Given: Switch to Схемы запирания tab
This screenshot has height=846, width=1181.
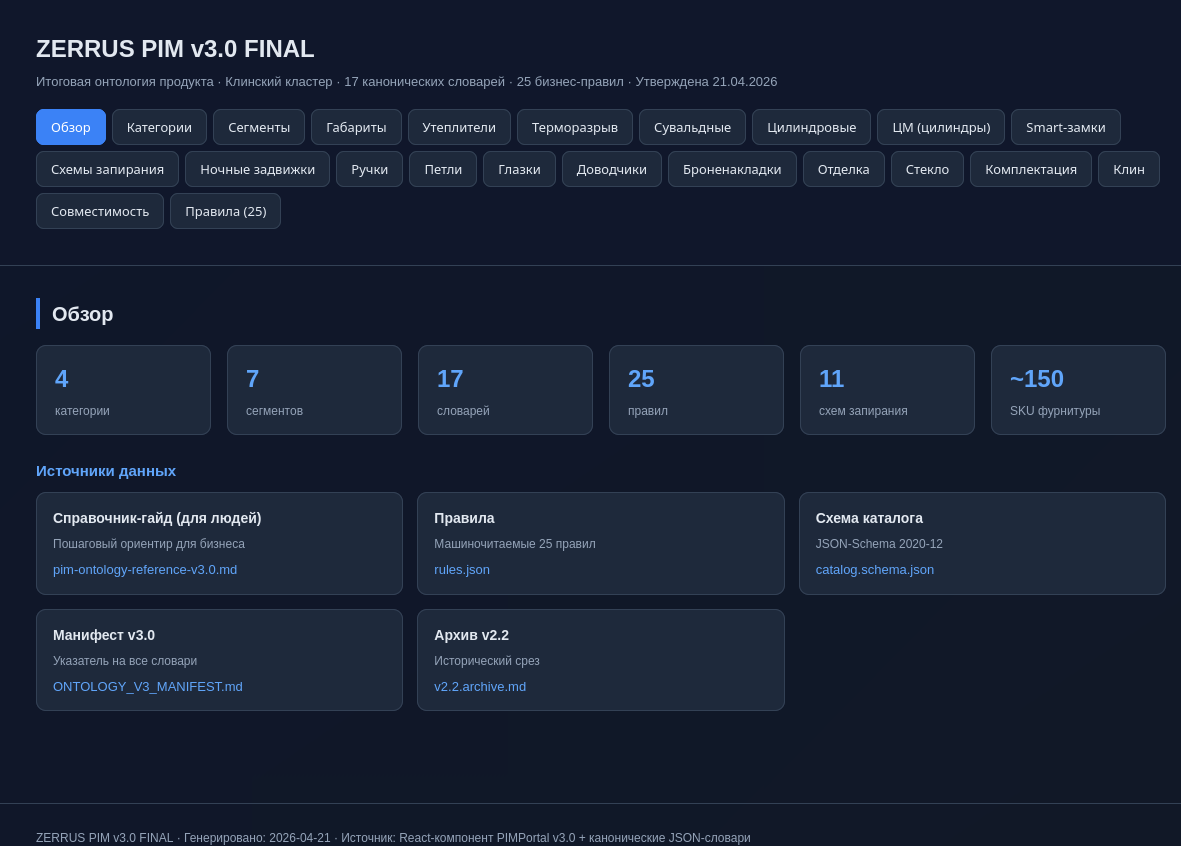Looking at the screenshot, I should pos(107,169).
